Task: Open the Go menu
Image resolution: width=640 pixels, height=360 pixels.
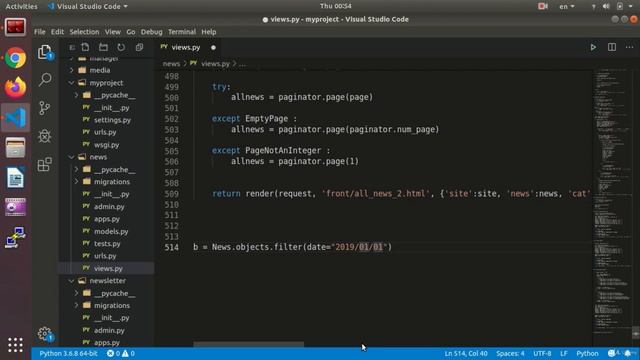Action: 131,32
